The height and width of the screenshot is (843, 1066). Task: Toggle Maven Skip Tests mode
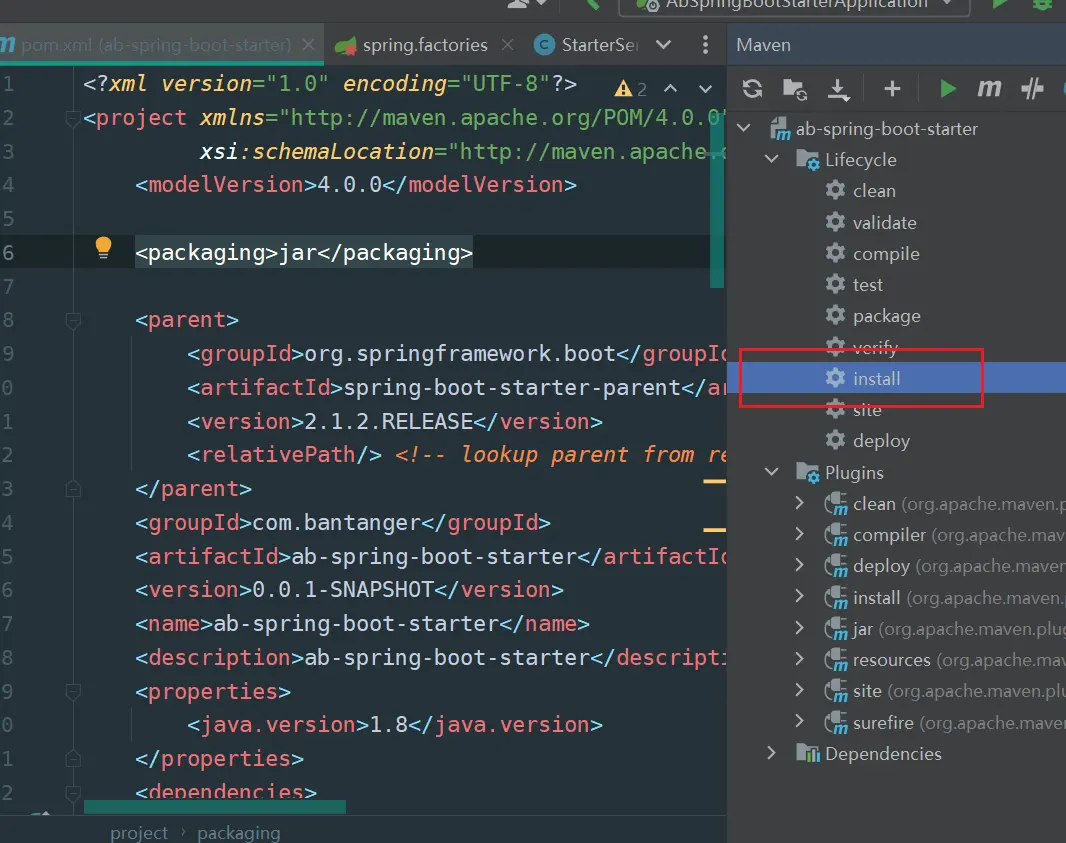(1032, 89)
